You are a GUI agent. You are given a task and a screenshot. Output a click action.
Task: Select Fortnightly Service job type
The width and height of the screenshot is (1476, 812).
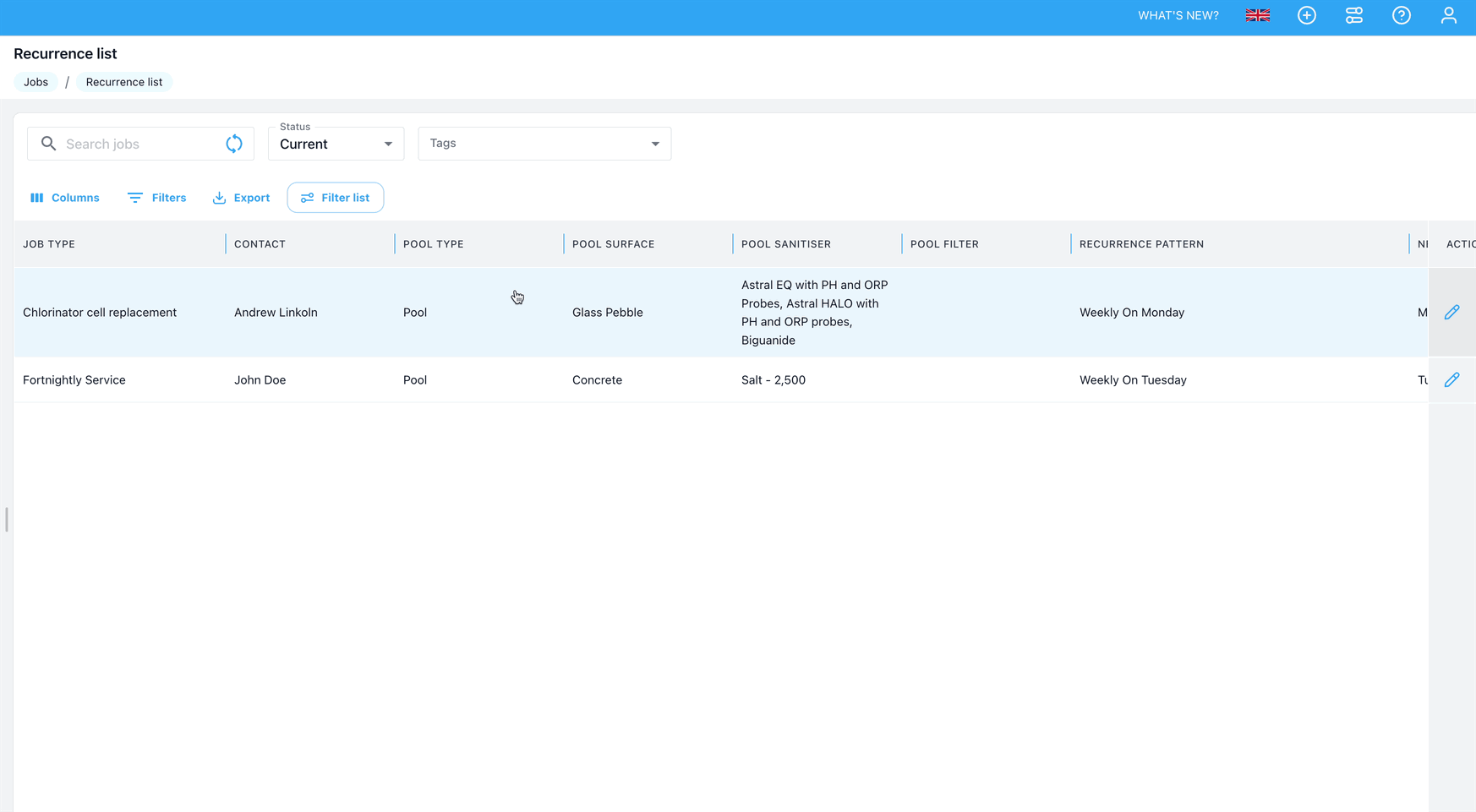tap(74, 380)
